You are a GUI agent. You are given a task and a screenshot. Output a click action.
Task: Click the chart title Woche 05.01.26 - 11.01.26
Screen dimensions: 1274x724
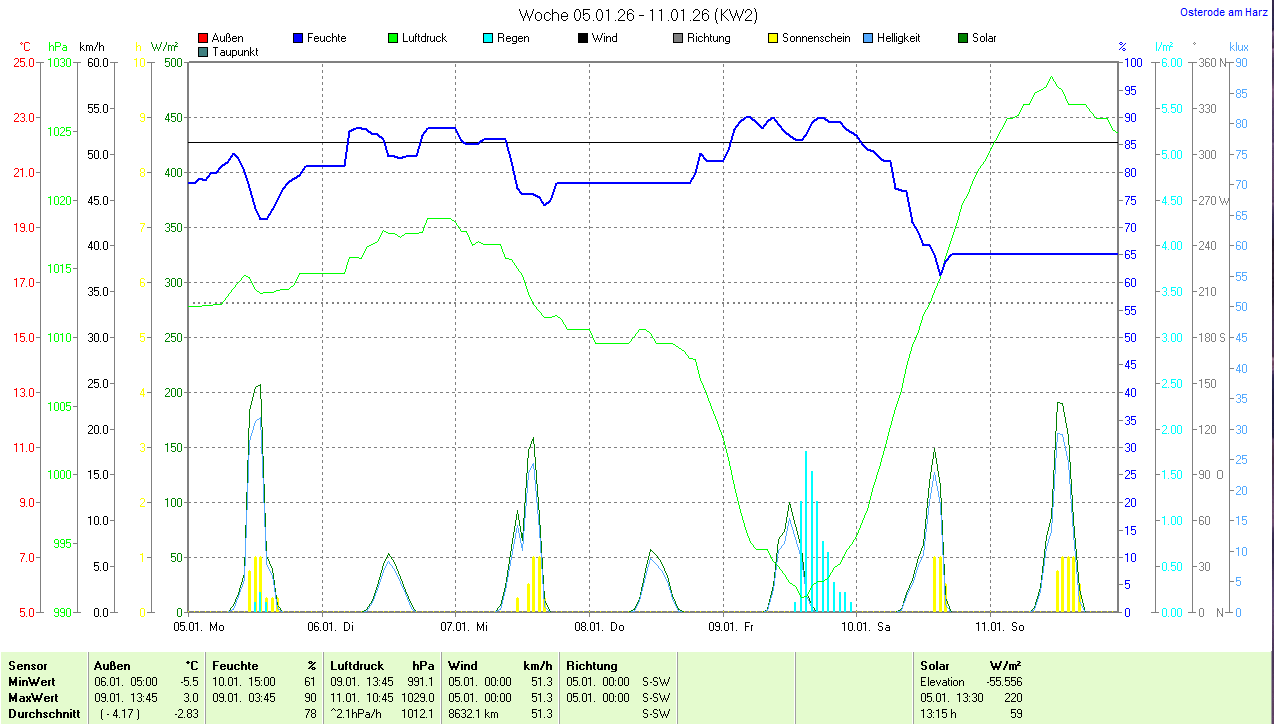tap(638, 15)
